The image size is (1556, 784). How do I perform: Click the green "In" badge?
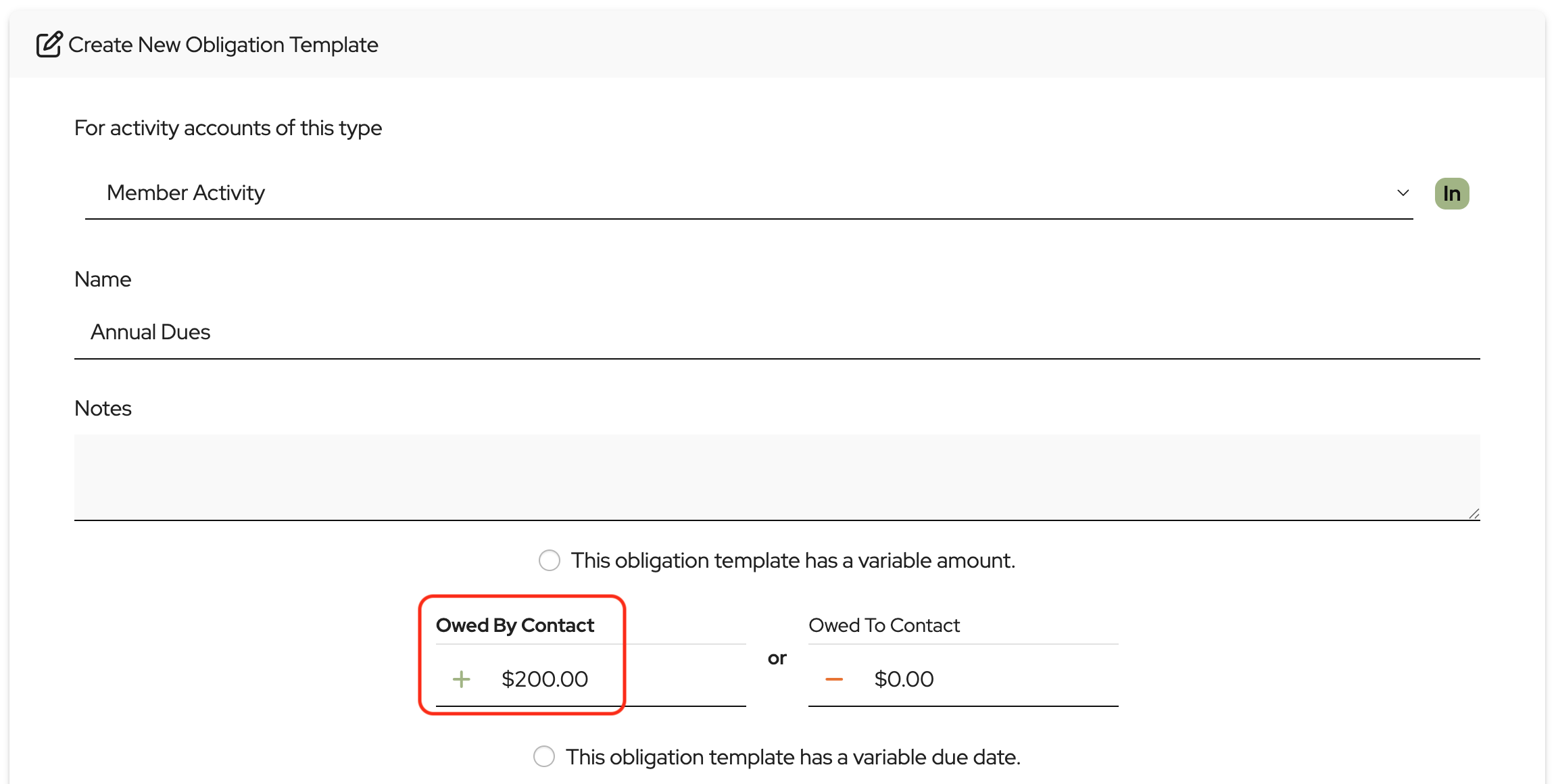(x=1451, y=194)
